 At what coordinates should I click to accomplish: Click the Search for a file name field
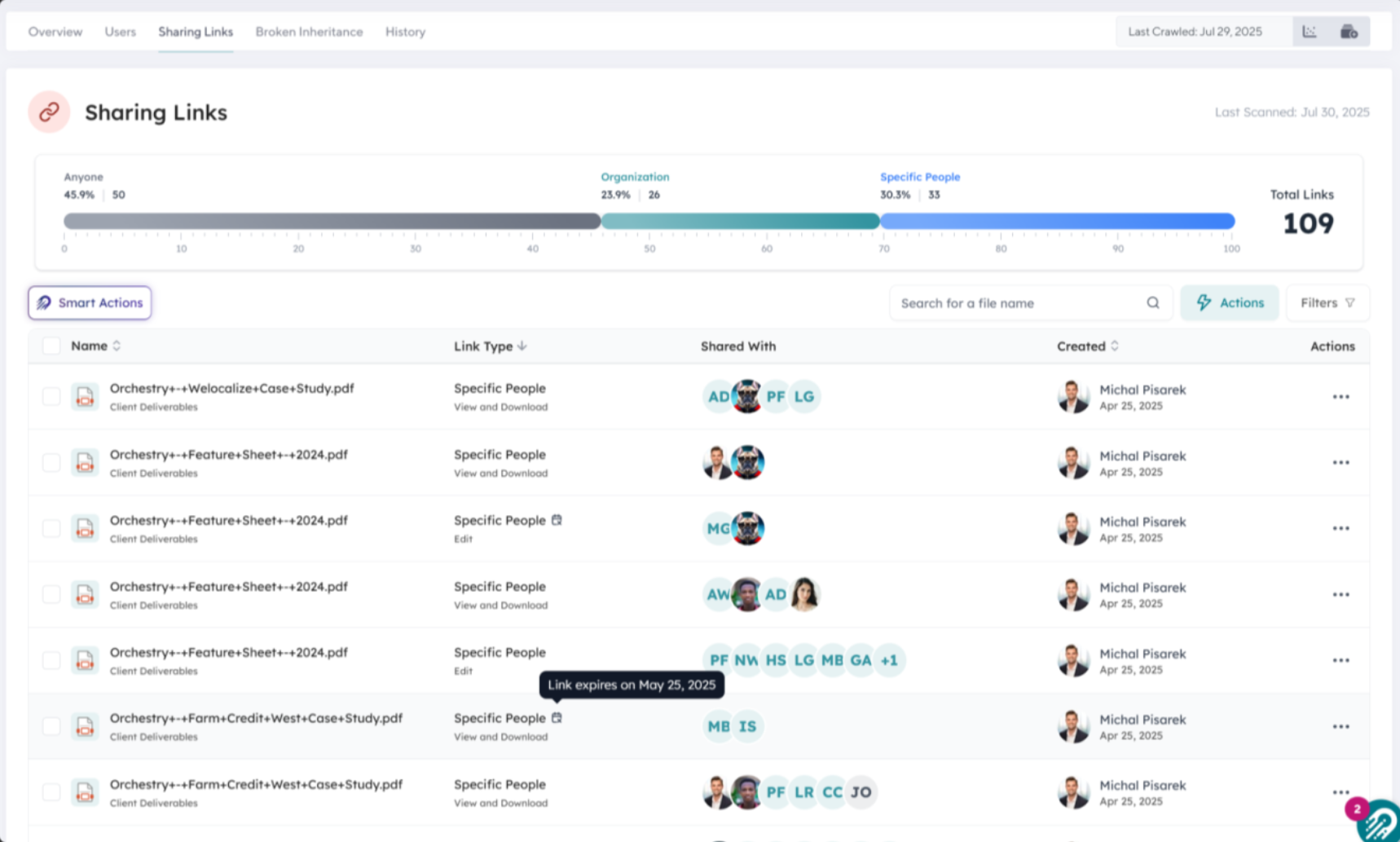[1010, 302]
